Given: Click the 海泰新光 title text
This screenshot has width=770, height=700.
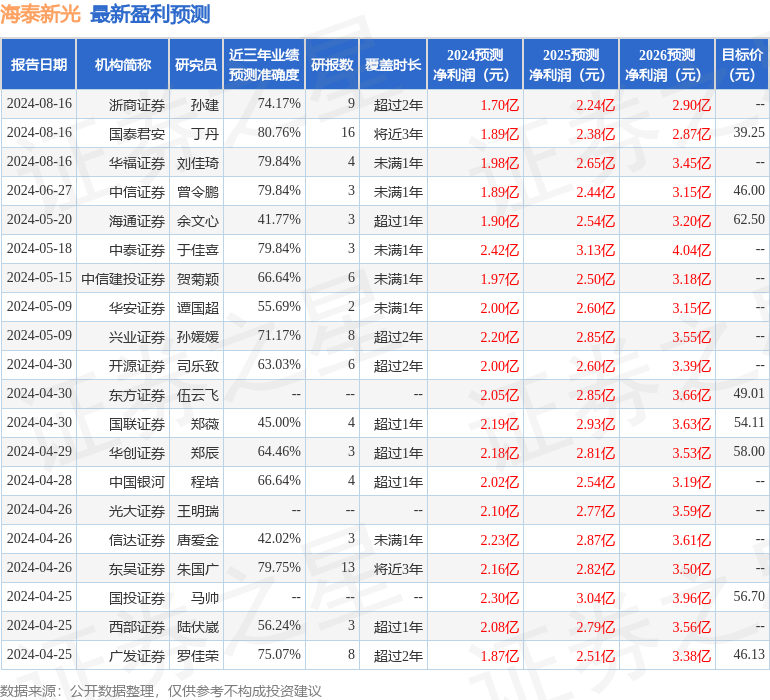Looking at the screenshot, I should (40, 14).
